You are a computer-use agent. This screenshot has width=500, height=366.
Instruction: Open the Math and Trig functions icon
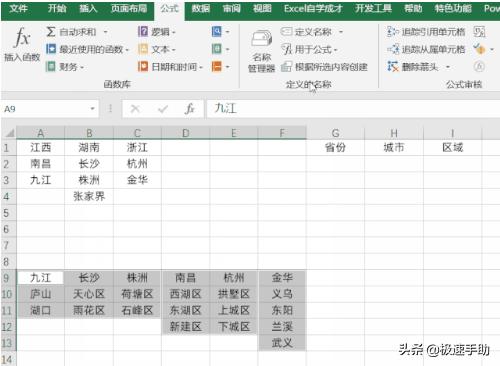coord(217,49)
